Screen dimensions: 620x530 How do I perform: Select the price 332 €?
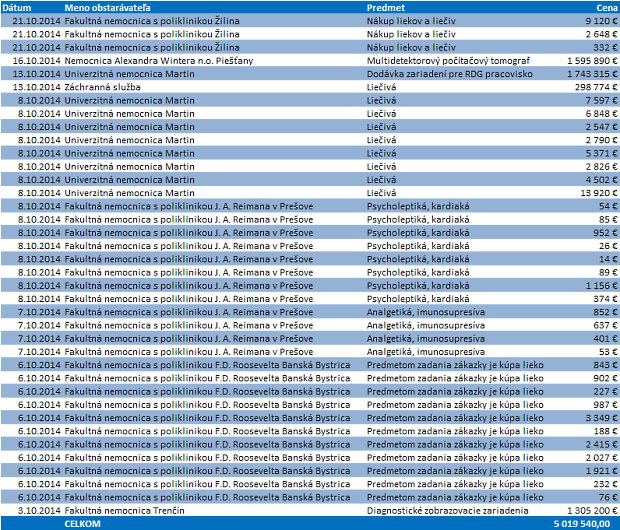click(x=605, y=47)
